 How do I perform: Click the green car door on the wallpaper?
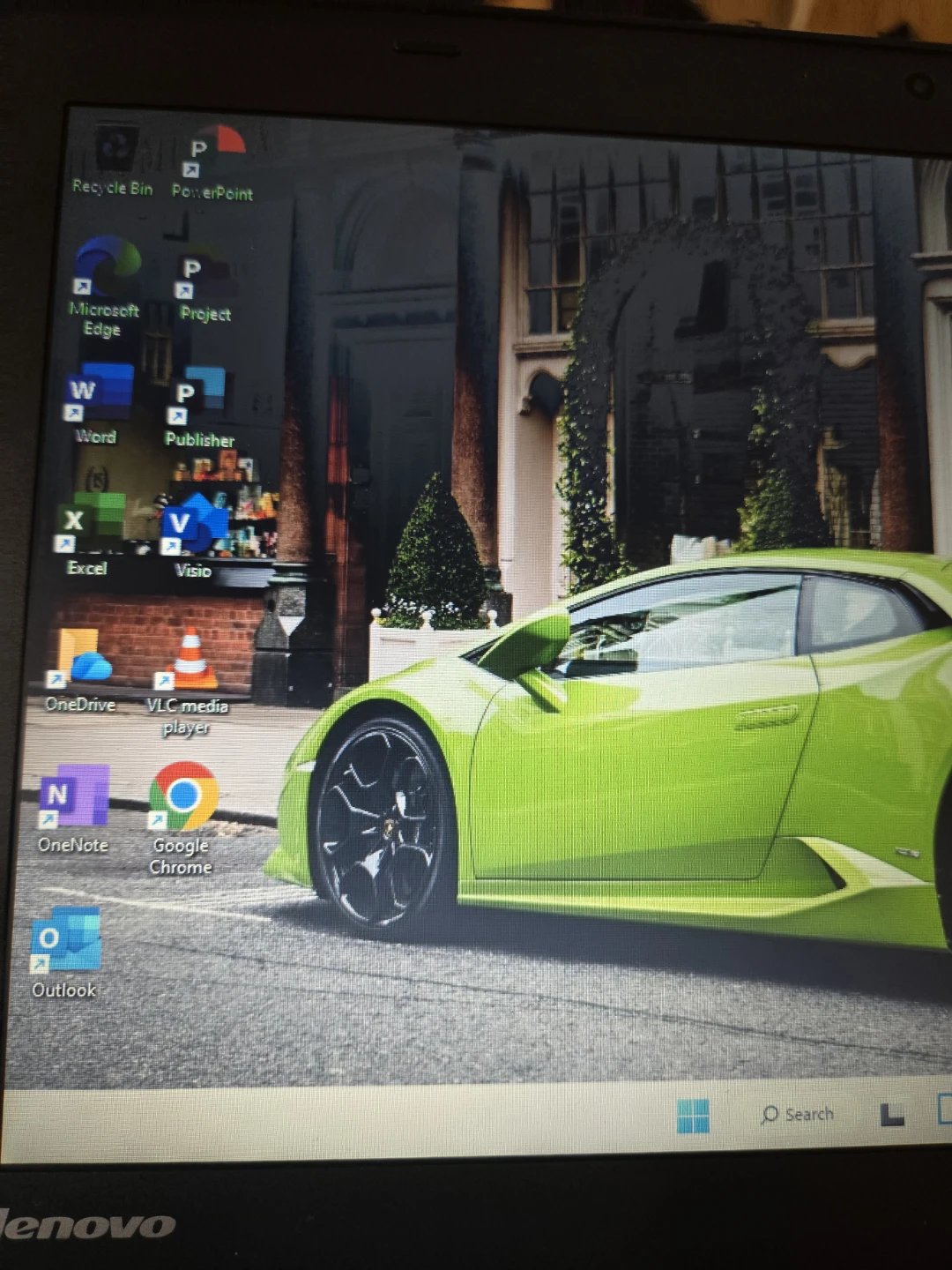point(643,776)
